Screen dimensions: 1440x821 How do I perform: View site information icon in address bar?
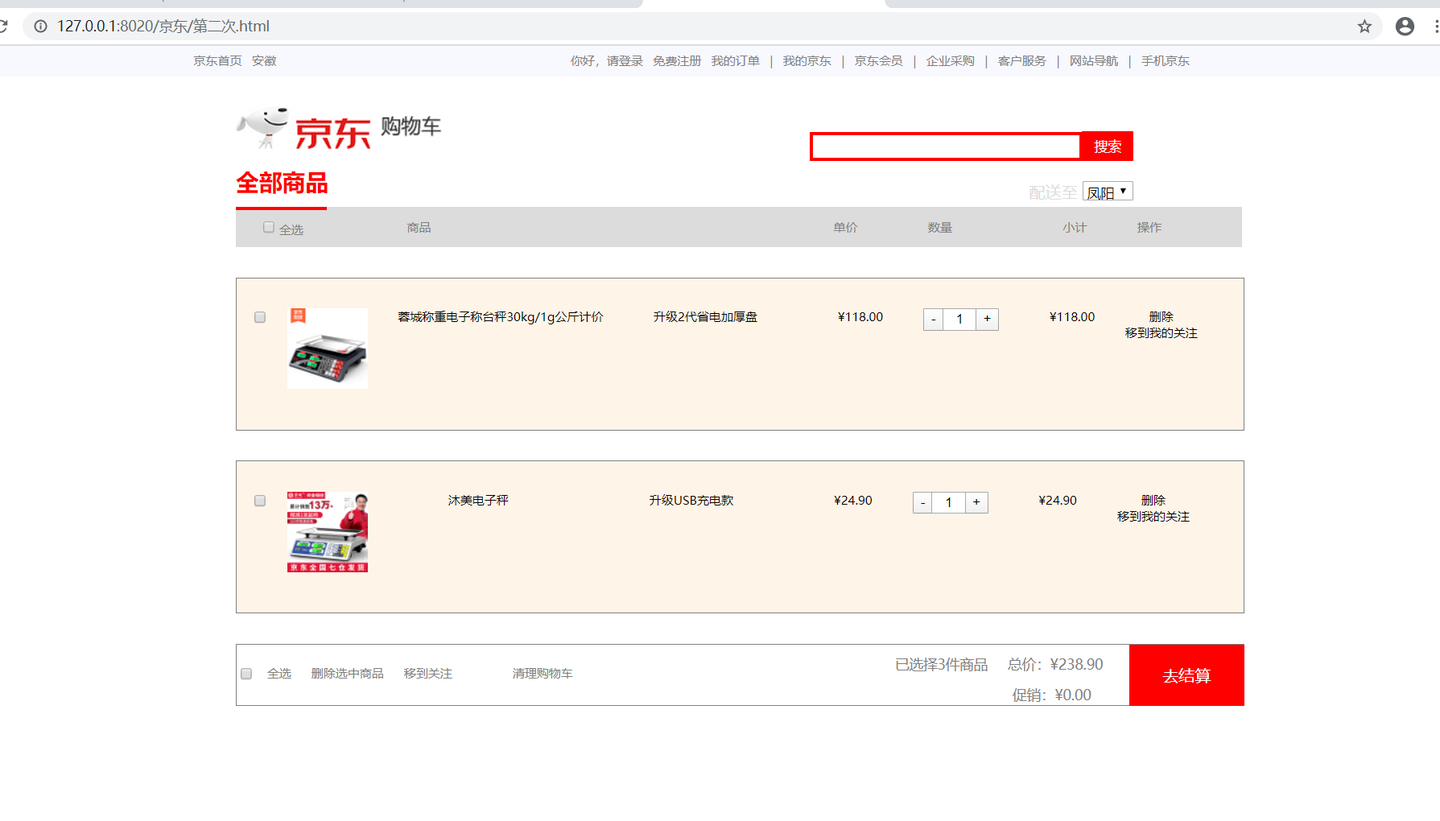[41, 27]
